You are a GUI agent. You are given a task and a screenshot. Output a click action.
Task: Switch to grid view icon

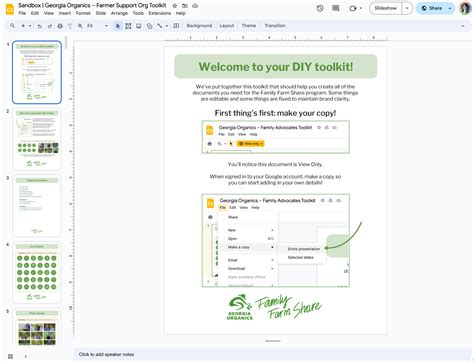tap(10, 356)
